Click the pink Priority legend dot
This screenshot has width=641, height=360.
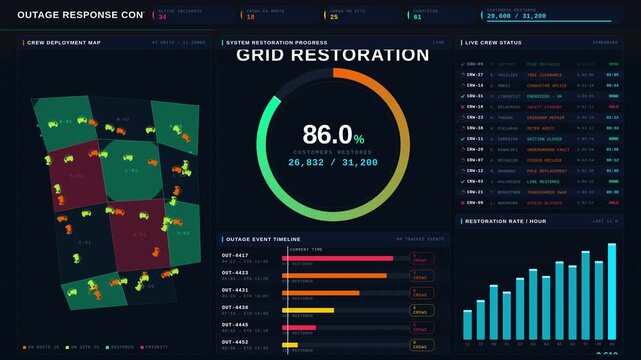pos(142,347)
